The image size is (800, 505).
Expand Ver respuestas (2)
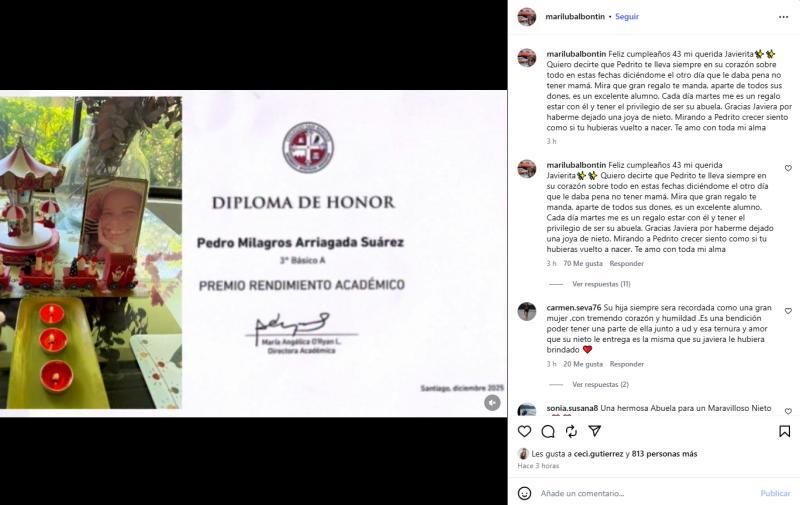pos(600,384)
